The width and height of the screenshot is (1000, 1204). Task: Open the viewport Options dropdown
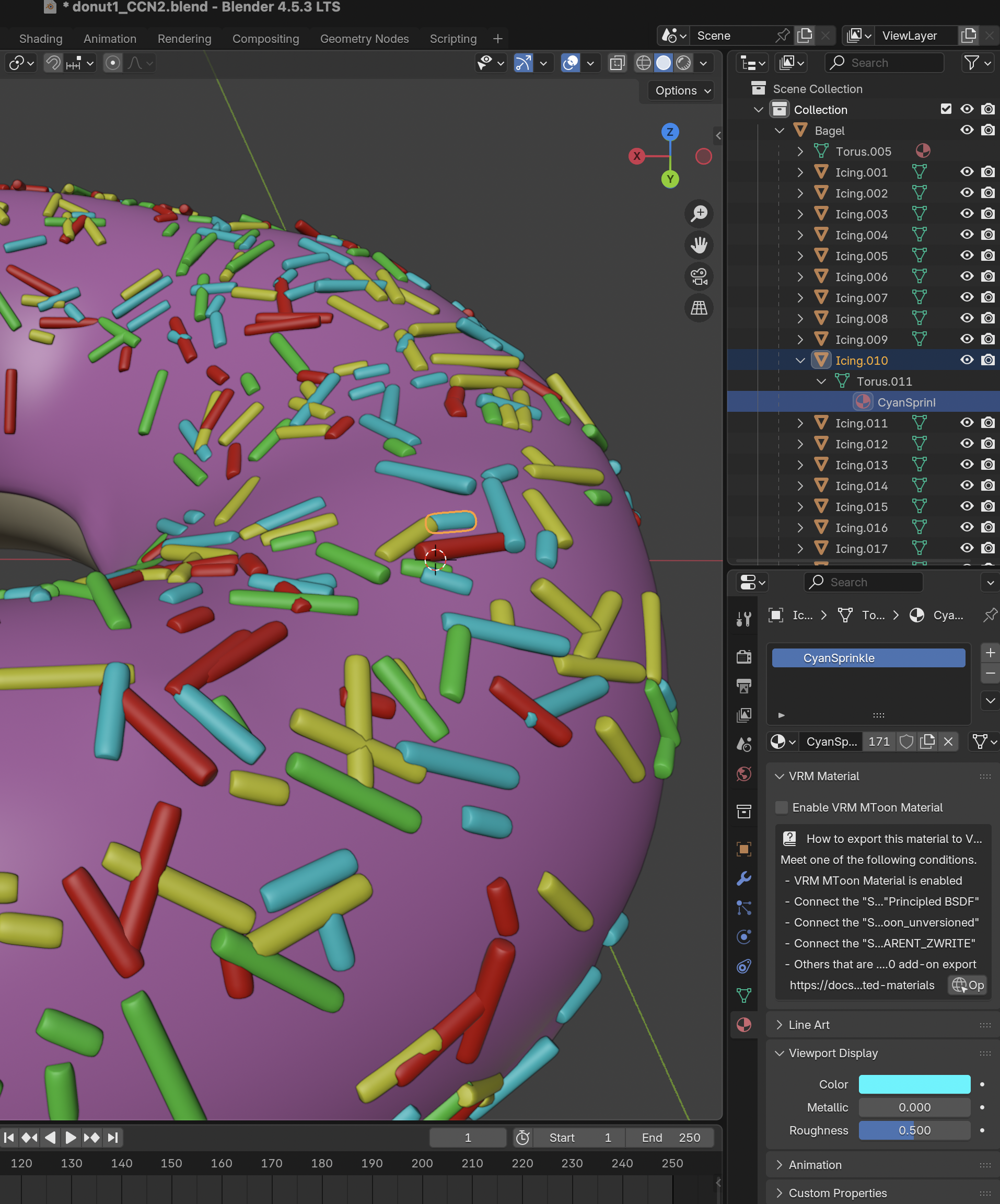[680, 90]
